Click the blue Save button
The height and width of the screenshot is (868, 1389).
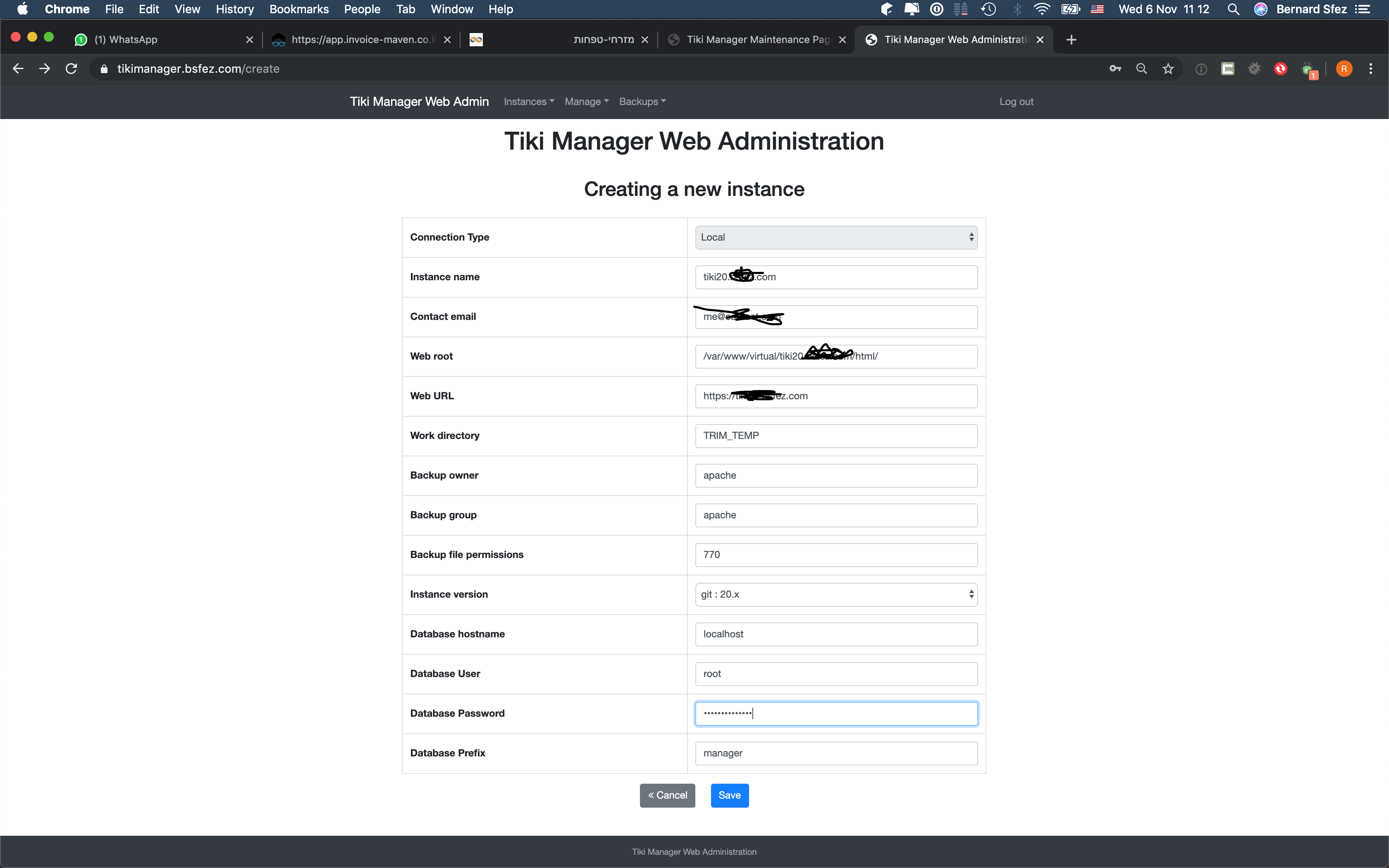click(730, 795)
